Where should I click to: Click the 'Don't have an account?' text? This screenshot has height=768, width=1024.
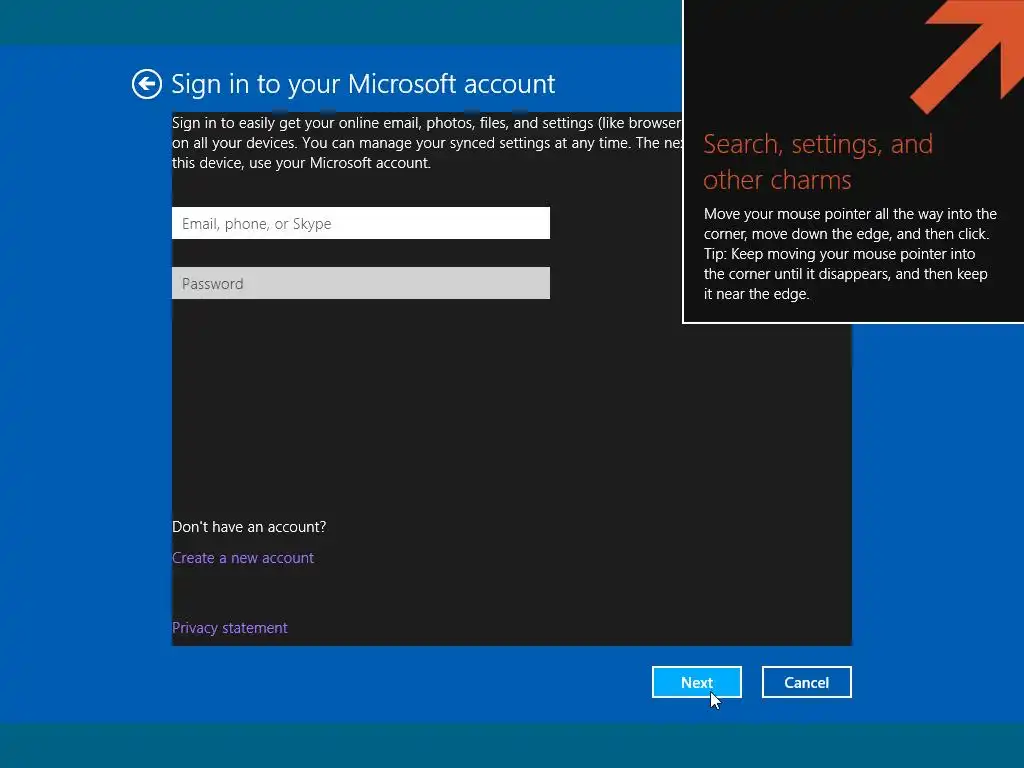tap(249, 527)
